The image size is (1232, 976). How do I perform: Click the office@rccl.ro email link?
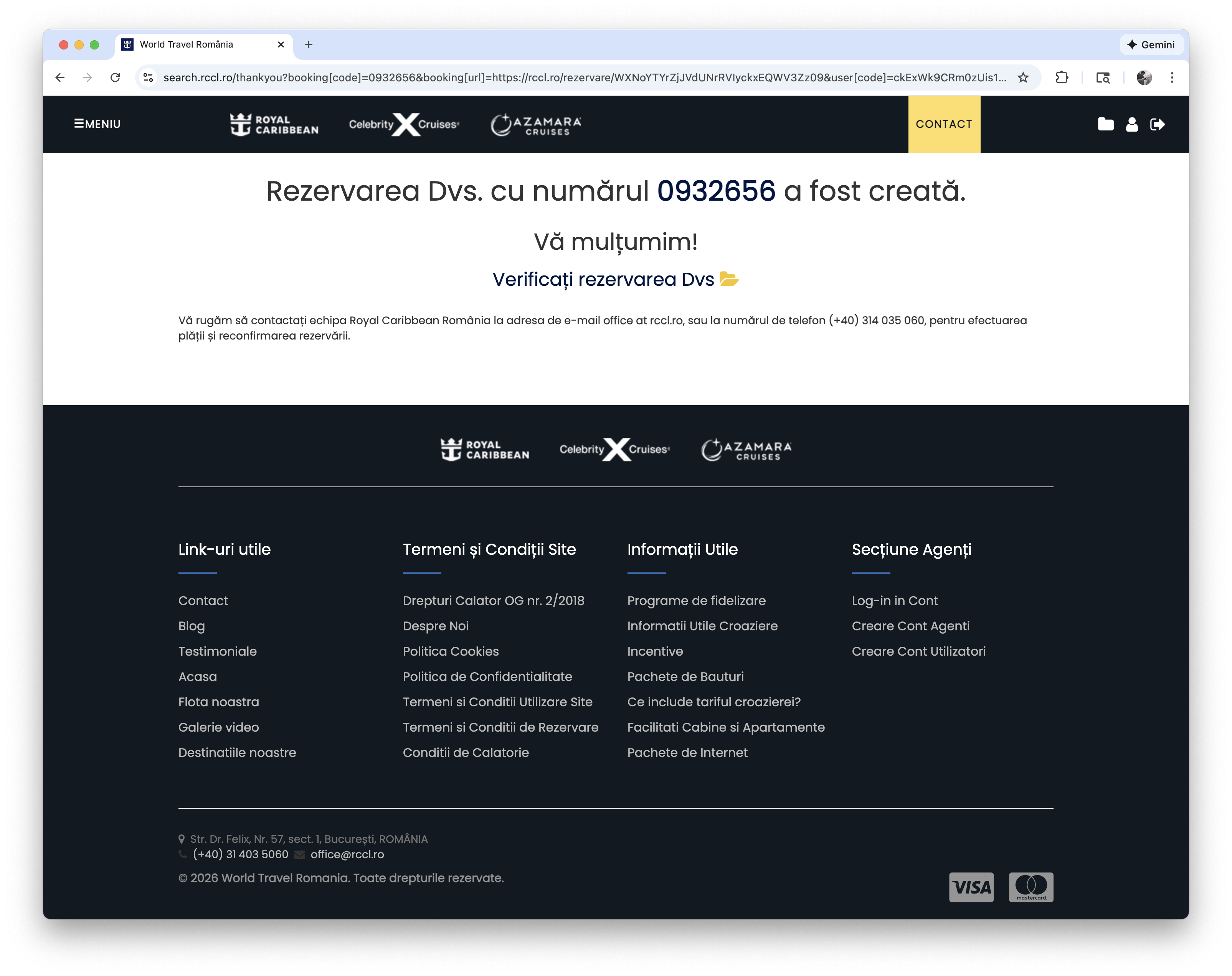[x=347, y=854]
